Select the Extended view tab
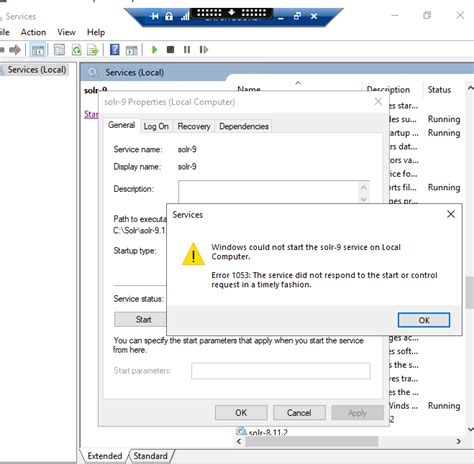Image resolution: width=474 pixels, height=464 pixels. (x=105, y=456)
